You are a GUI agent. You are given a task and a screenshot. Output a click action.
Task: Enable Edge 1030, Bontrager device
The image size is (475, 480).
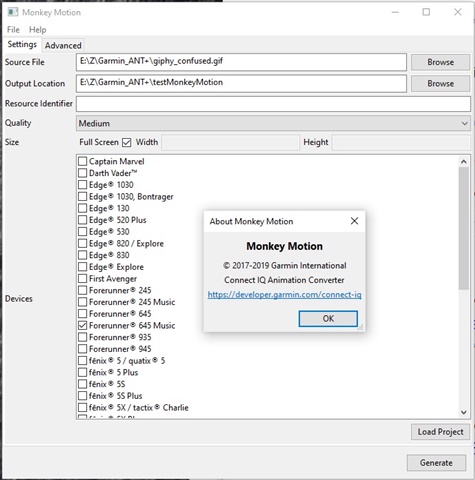(82, 197)
